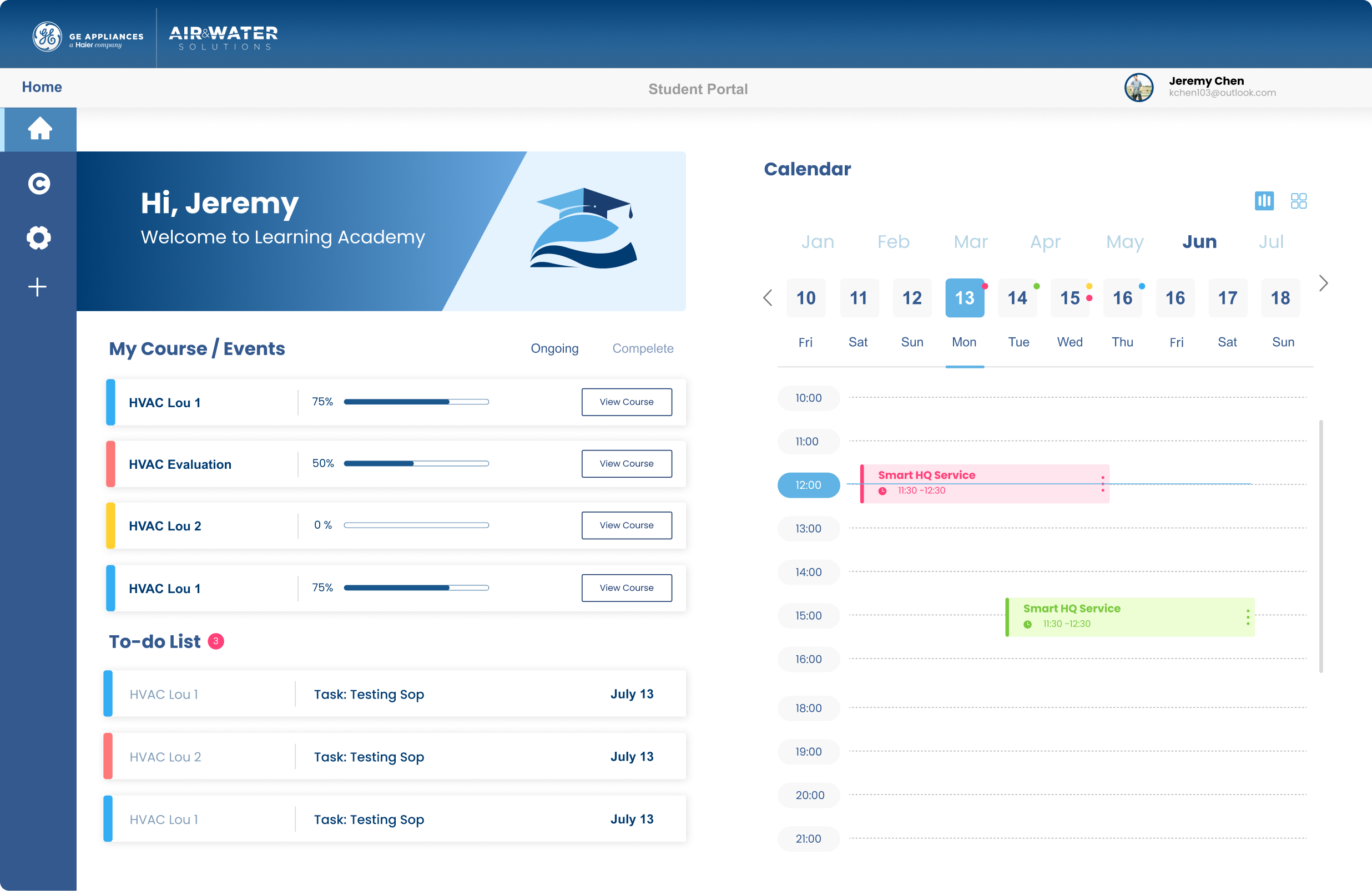The width and height of the screenshot is (1372, 891).
Task: Click HVAC Evaluation 50% progress bar
Action: point(416,463)
